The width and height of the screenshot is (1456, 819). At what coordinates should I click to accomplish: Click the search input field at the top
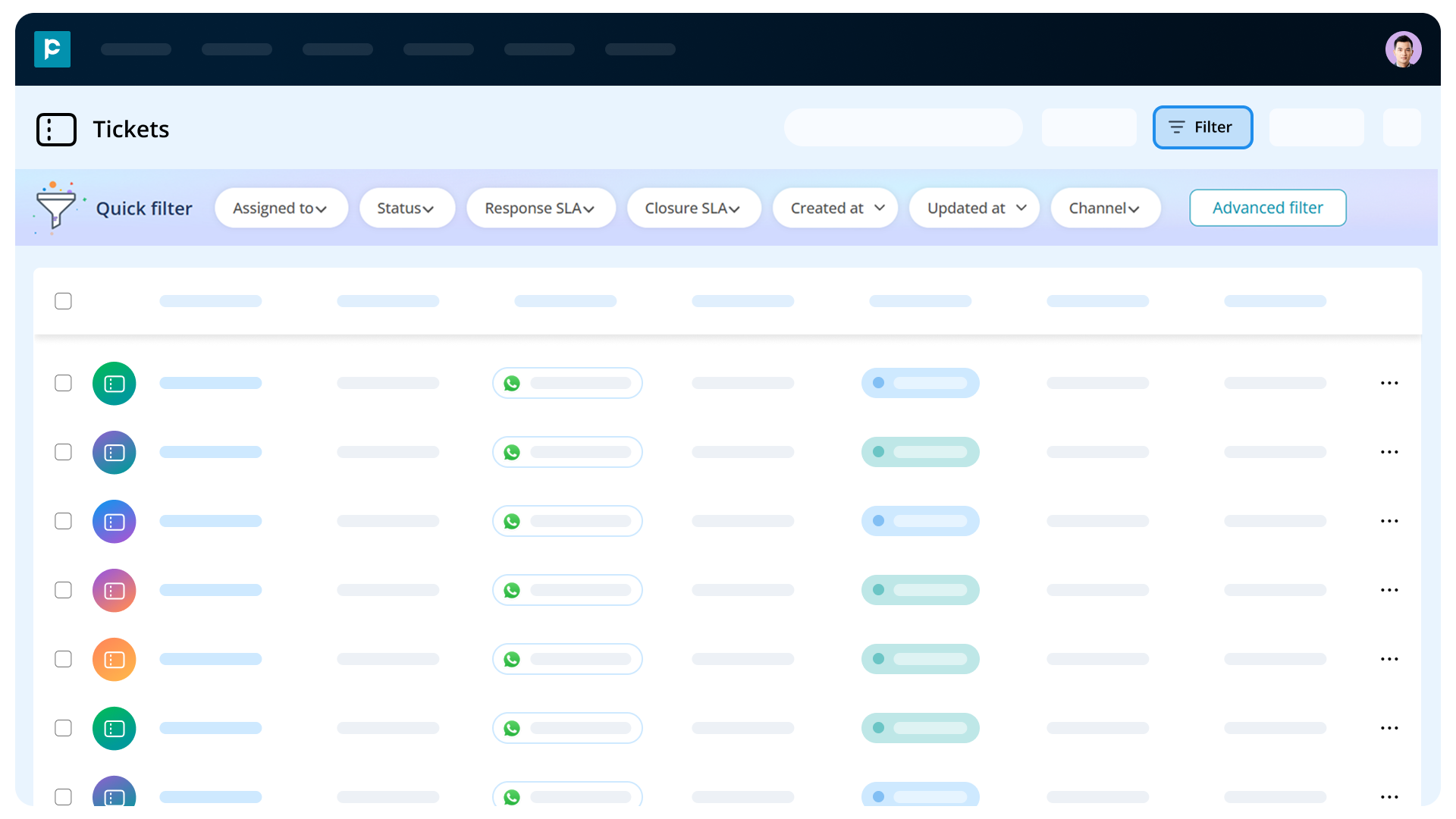[902, 127]
